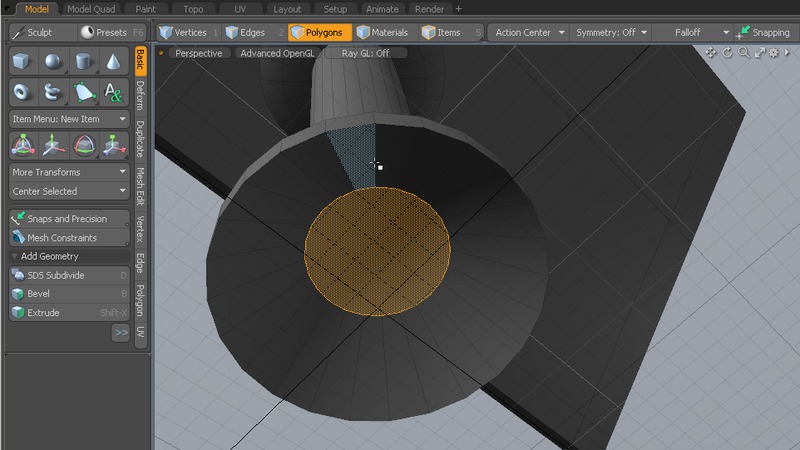Choose the Cone primitive tool
This screenshot has width=800, height=450.
[x=113, y=63]
